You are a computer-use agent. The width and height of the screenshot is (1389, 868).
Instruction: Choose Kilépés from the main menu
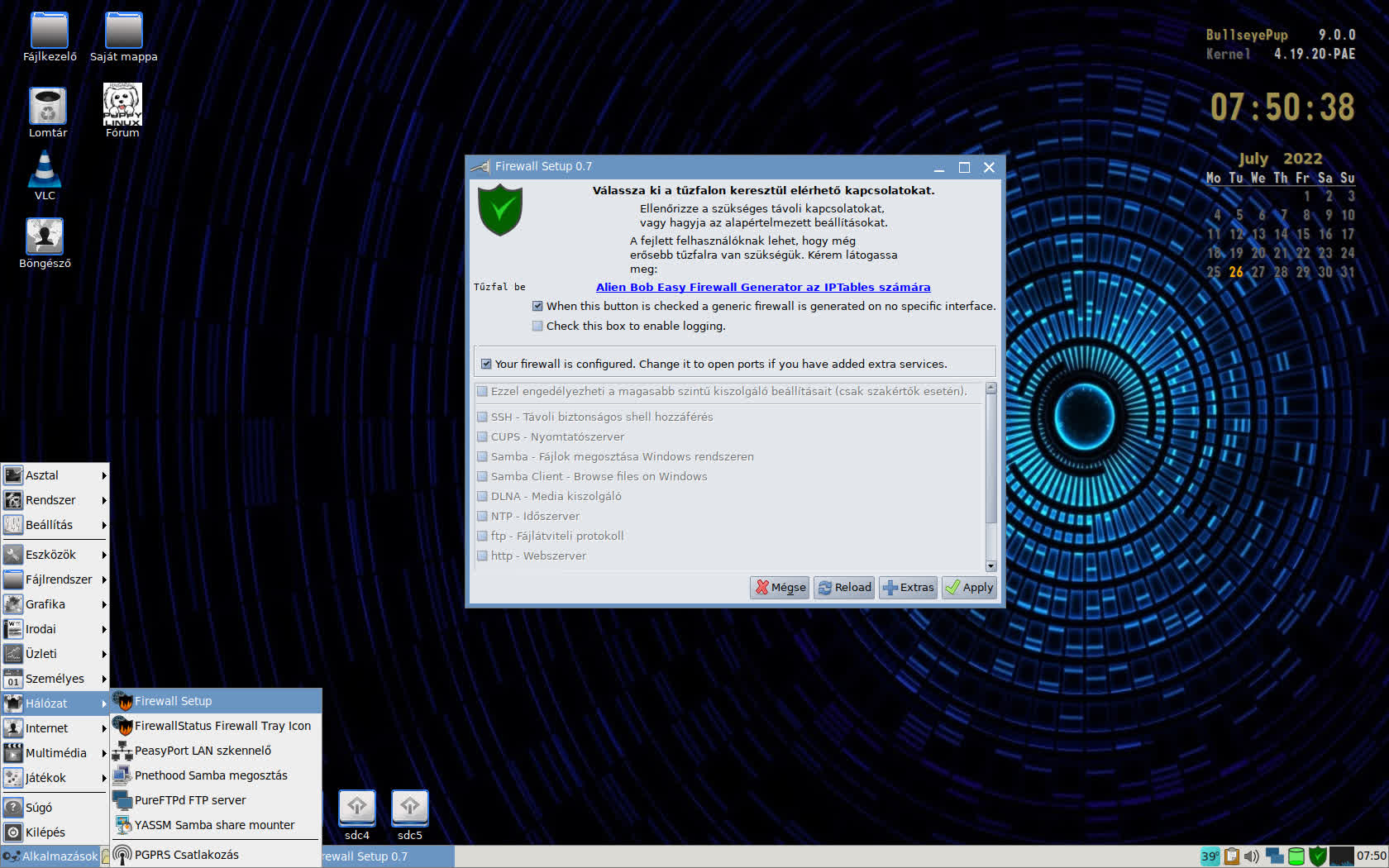(55, 832)
